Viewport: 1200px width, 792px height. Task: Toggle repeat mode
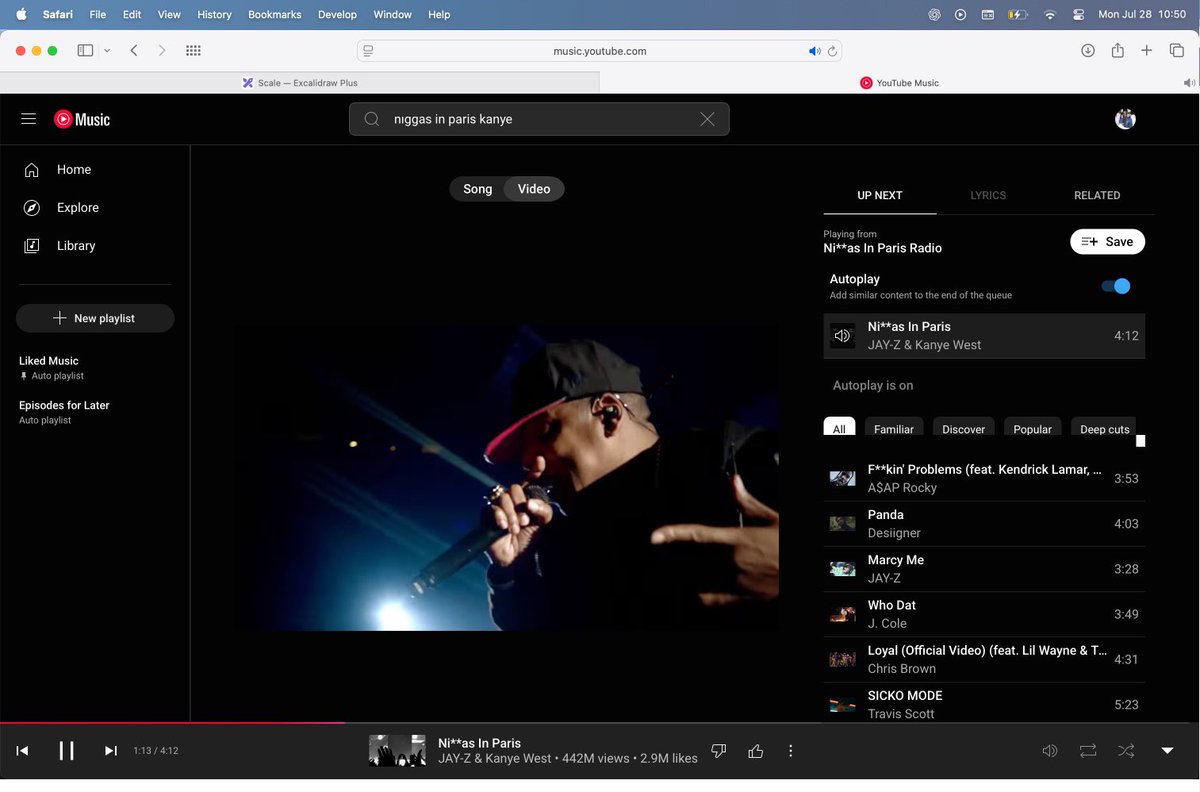(1087, 751)
